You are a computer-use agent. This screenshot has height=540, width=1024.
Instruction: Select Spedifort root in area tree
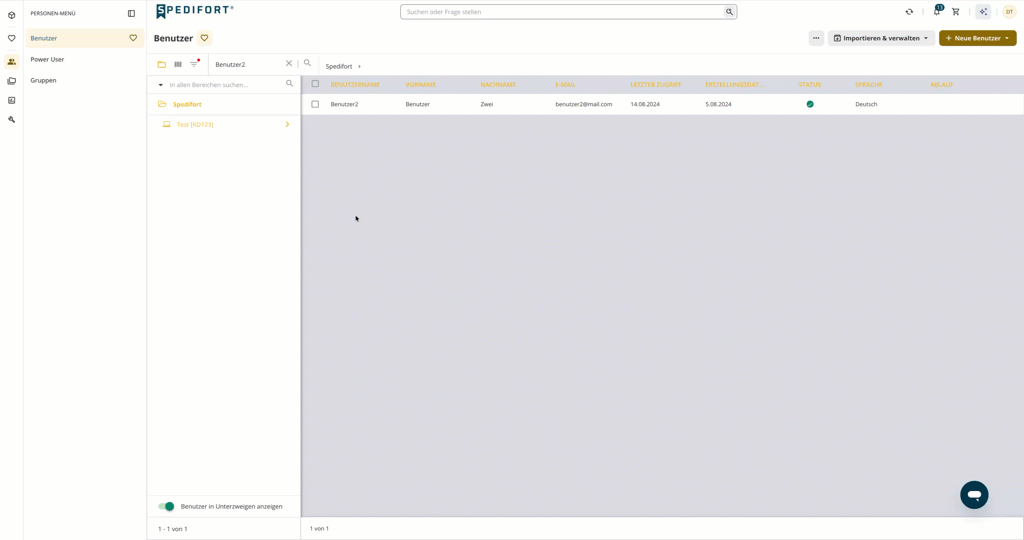point(187,104)
